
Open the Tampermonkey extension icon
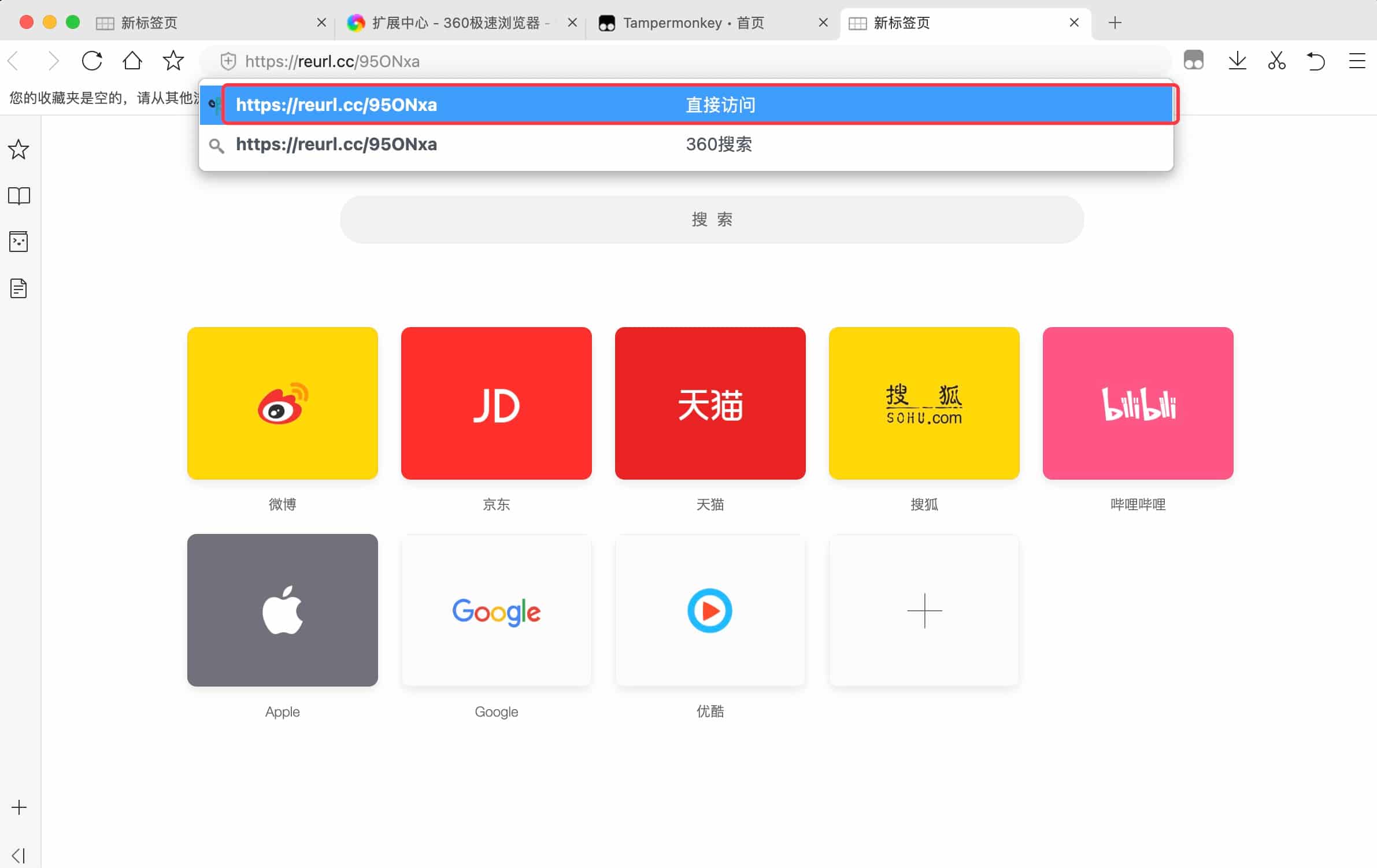coord(1193,60)
